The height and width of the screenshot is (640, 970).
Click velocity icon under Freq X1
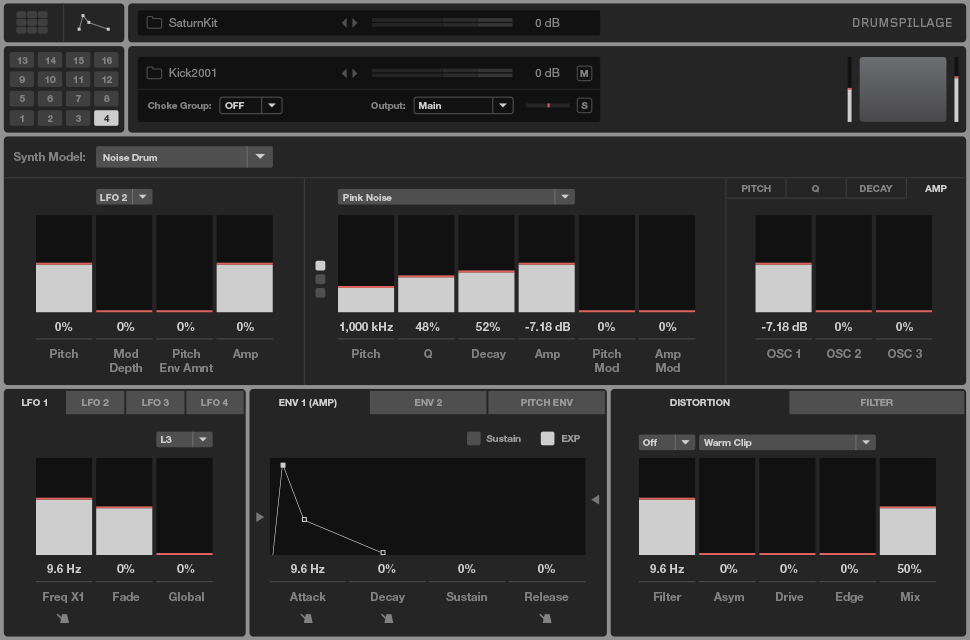[x=63, y=618]
